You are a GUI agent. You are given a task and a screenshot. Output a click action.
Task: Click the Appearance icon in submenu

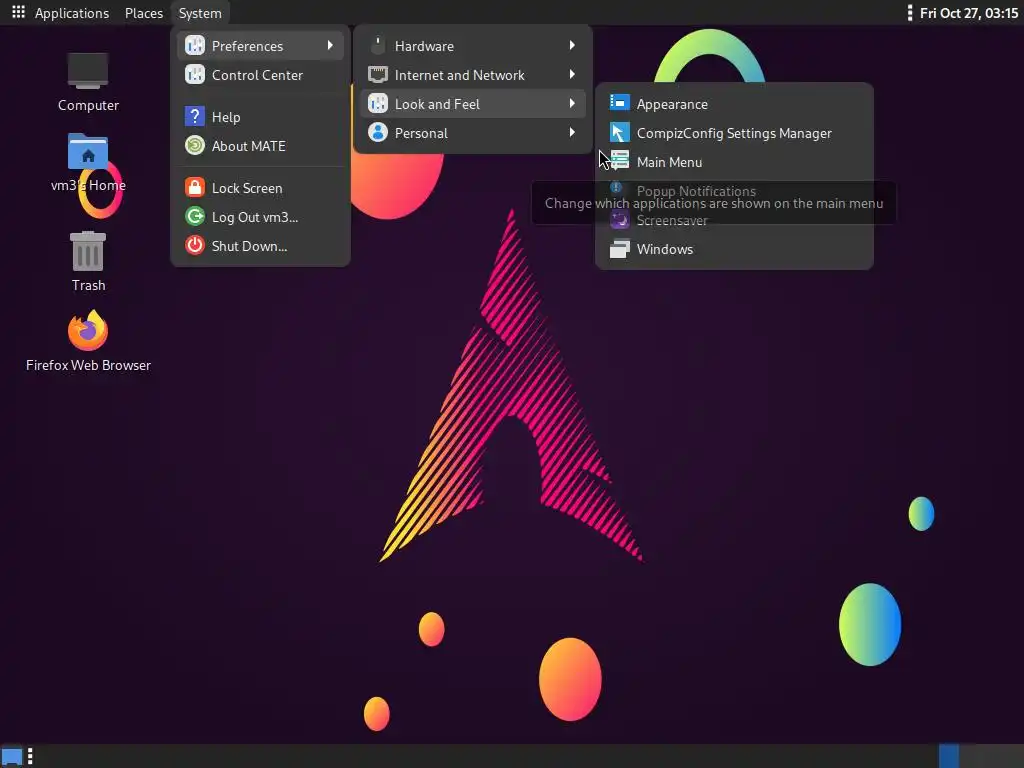point(619,103)
